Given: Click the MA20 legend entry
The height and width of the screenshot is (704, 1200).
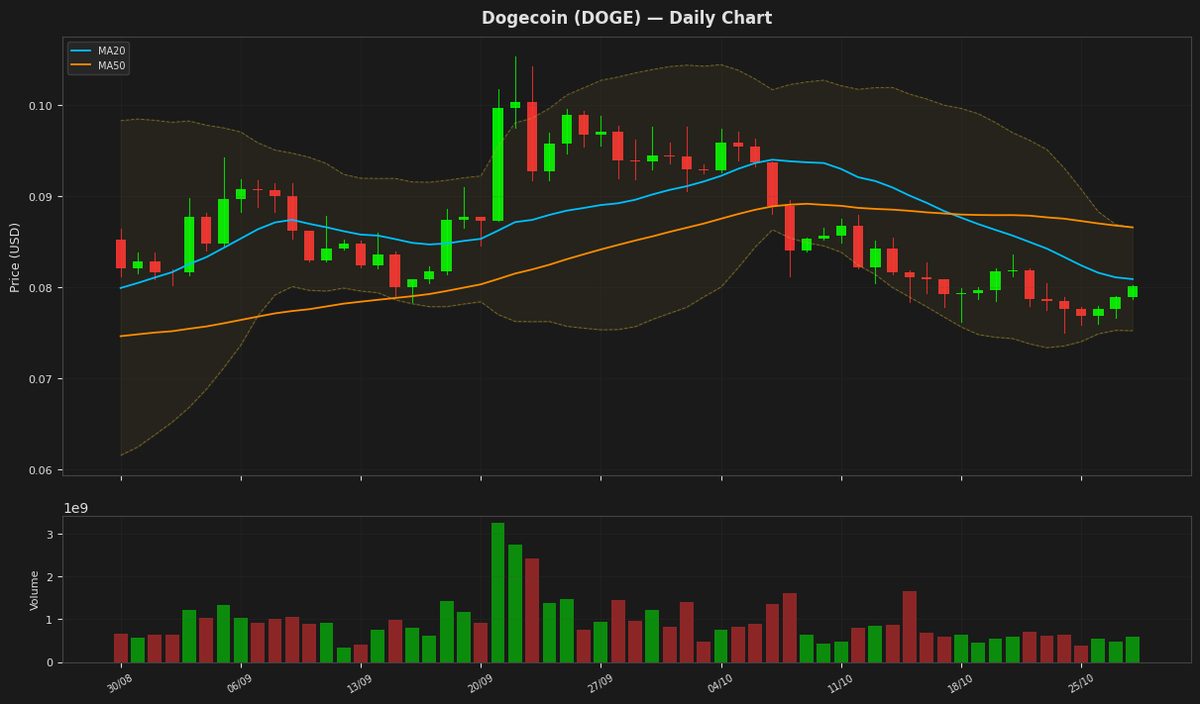Looking at the screenshot, I should tap(98, 50).
